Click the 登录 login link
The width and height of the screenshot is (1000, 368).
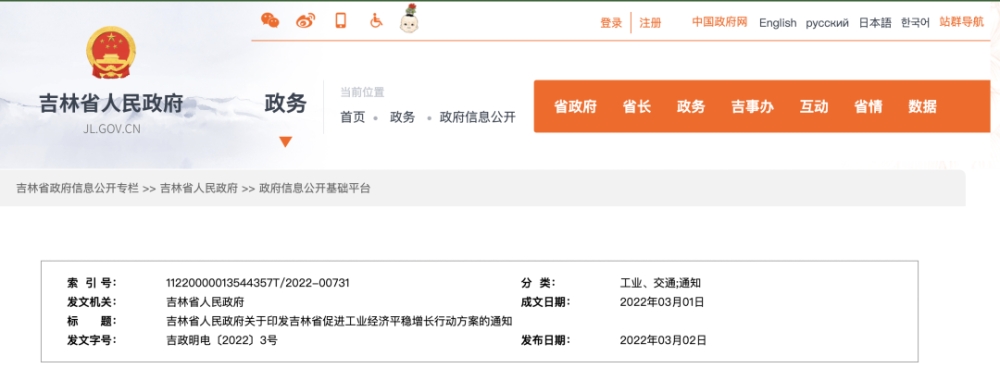point(611,23)
